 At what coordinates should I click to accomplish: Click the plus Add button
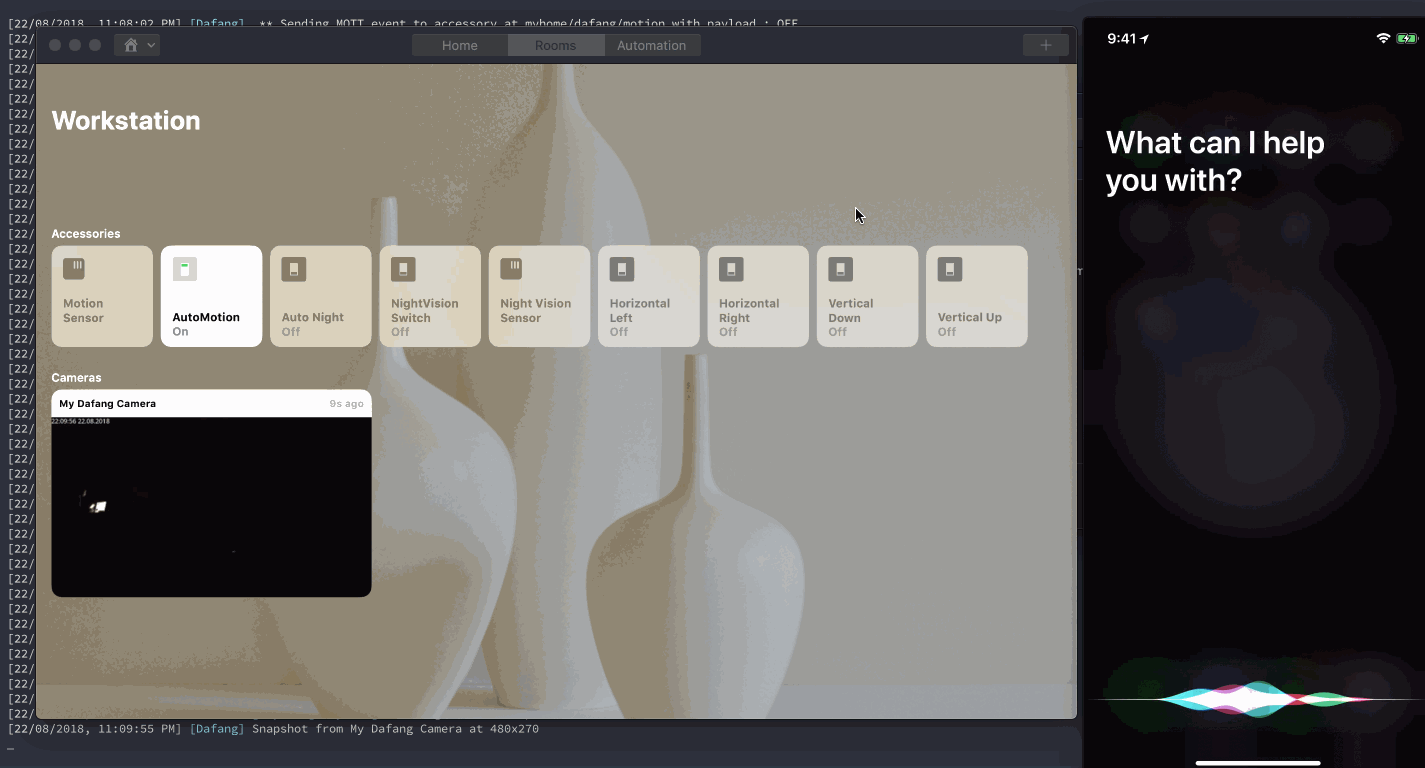pyautogui.click(x=1045, y=45)
